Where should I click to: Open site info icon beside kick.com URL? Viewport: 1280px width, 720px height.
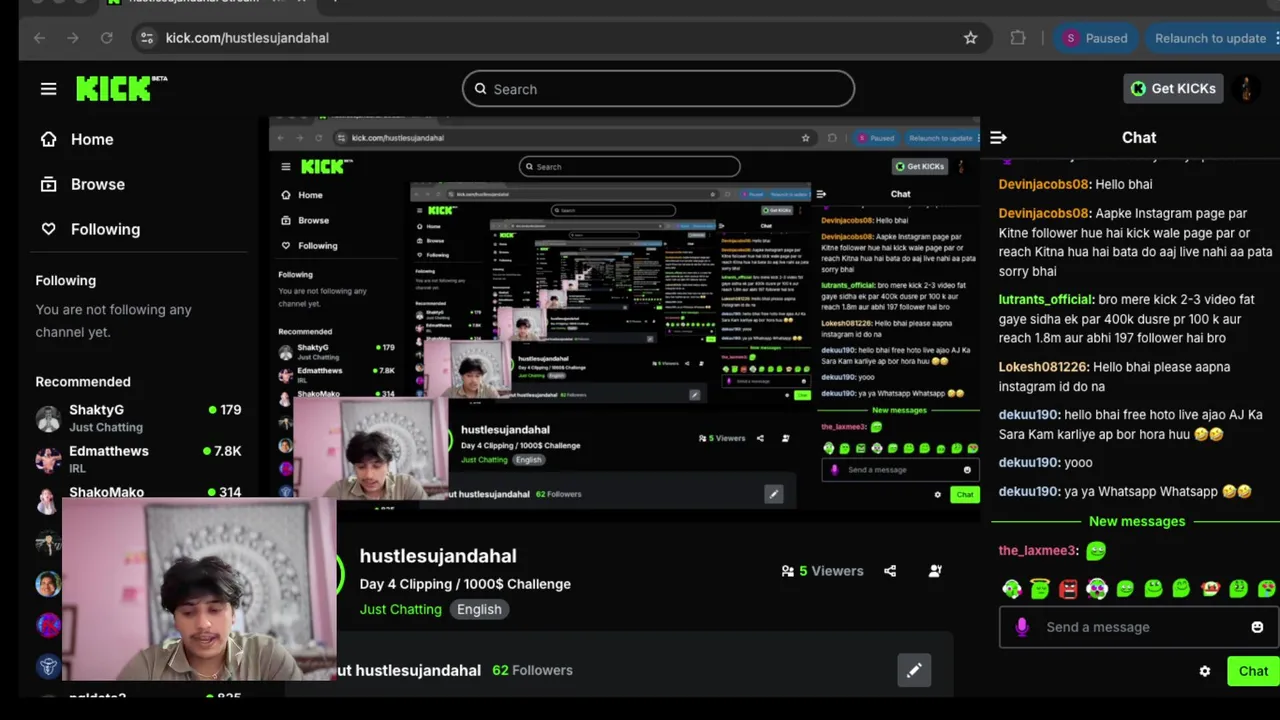(x=147, y=38)
